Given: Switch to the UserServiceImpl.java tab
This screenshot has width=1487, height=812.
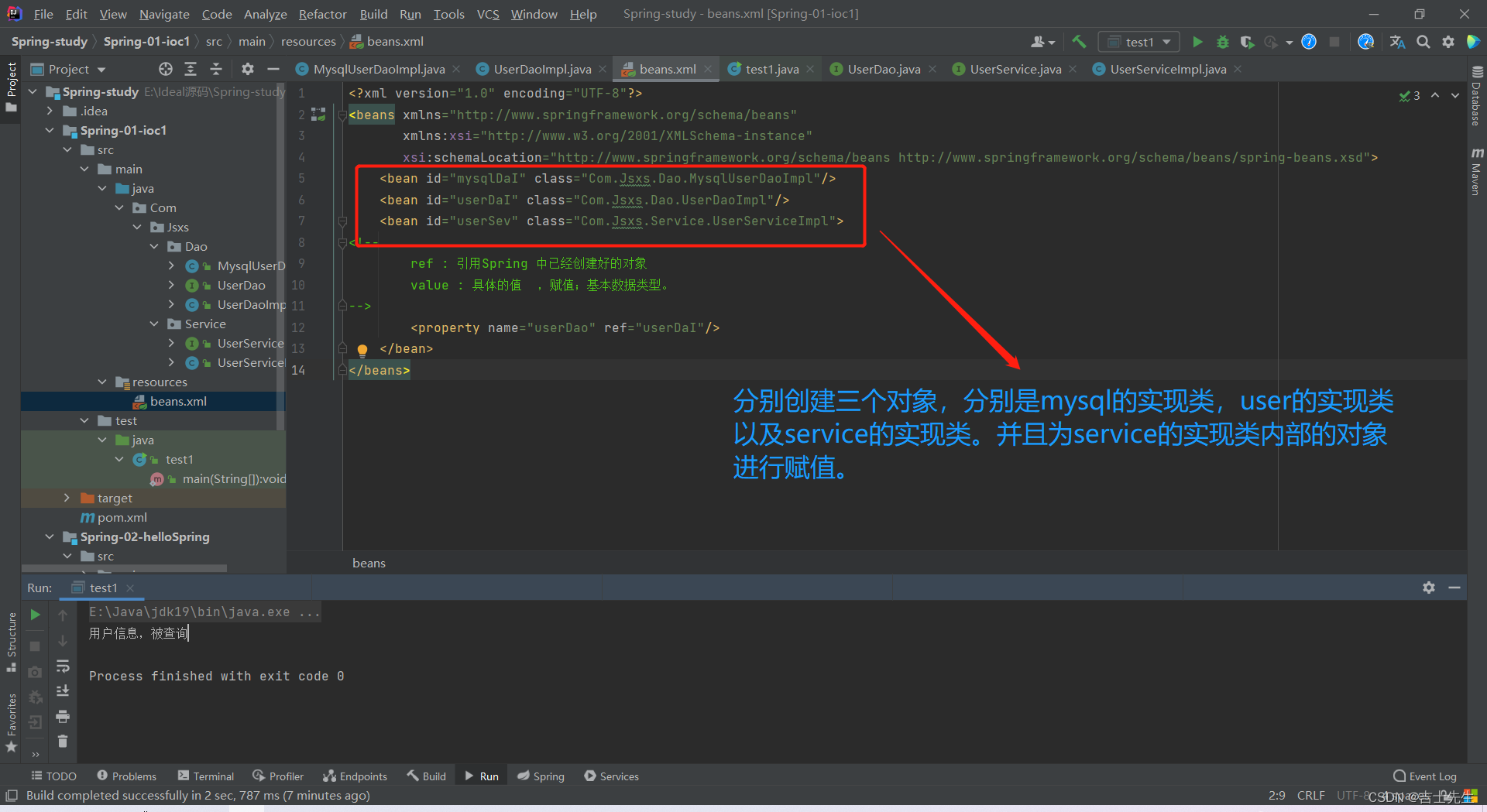Looking at the screenshot, I should click(x=1168, y=69).
